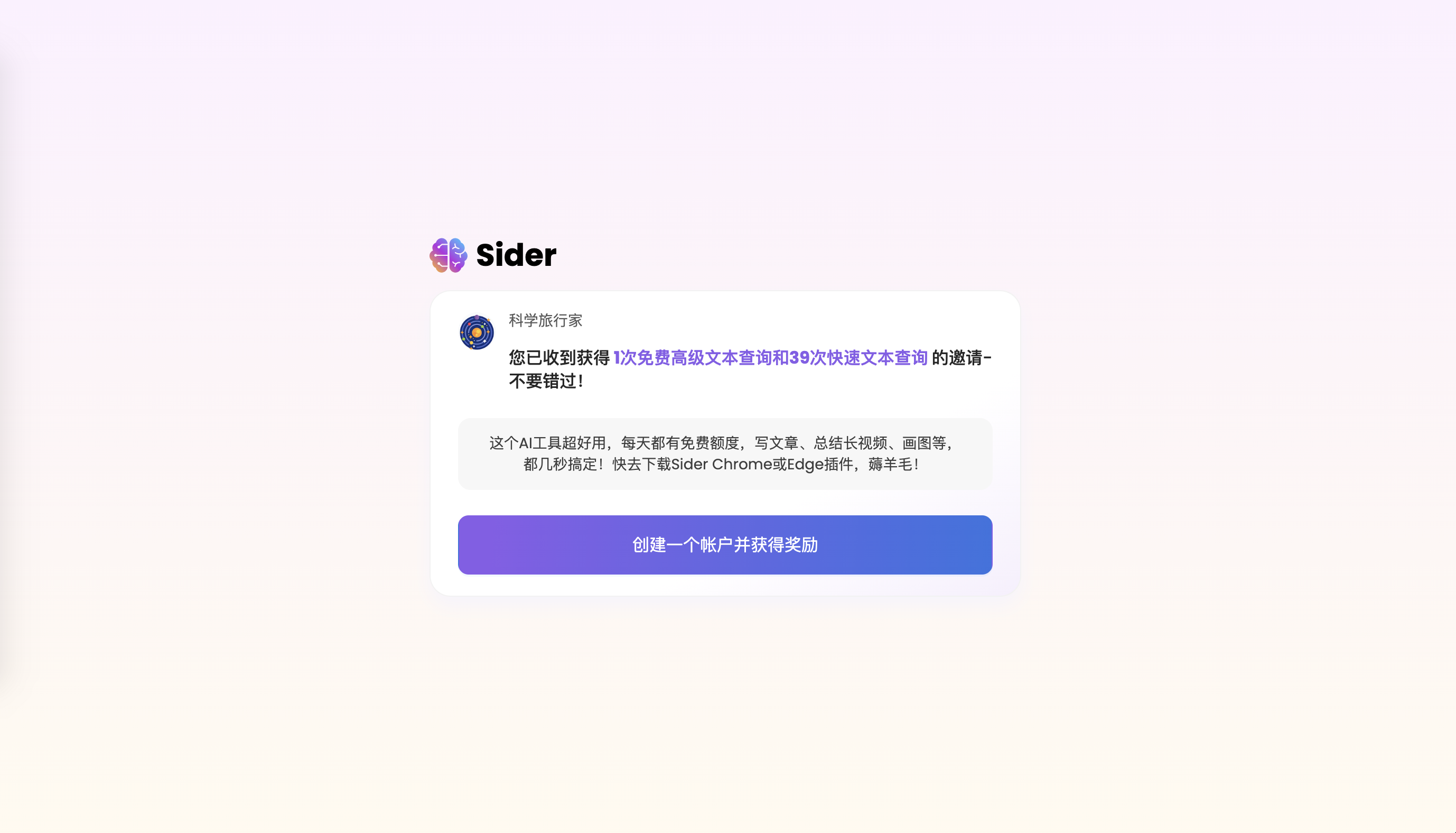
Task: Click the 每天都有免费额度 phrase
Action: (680, 443)
